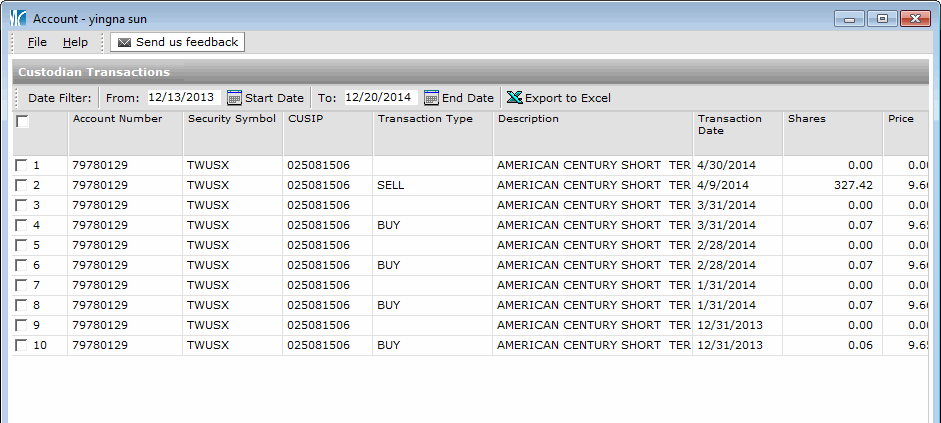
Task: Click the Export to Excel icon
Action: (x=514, y=98)
